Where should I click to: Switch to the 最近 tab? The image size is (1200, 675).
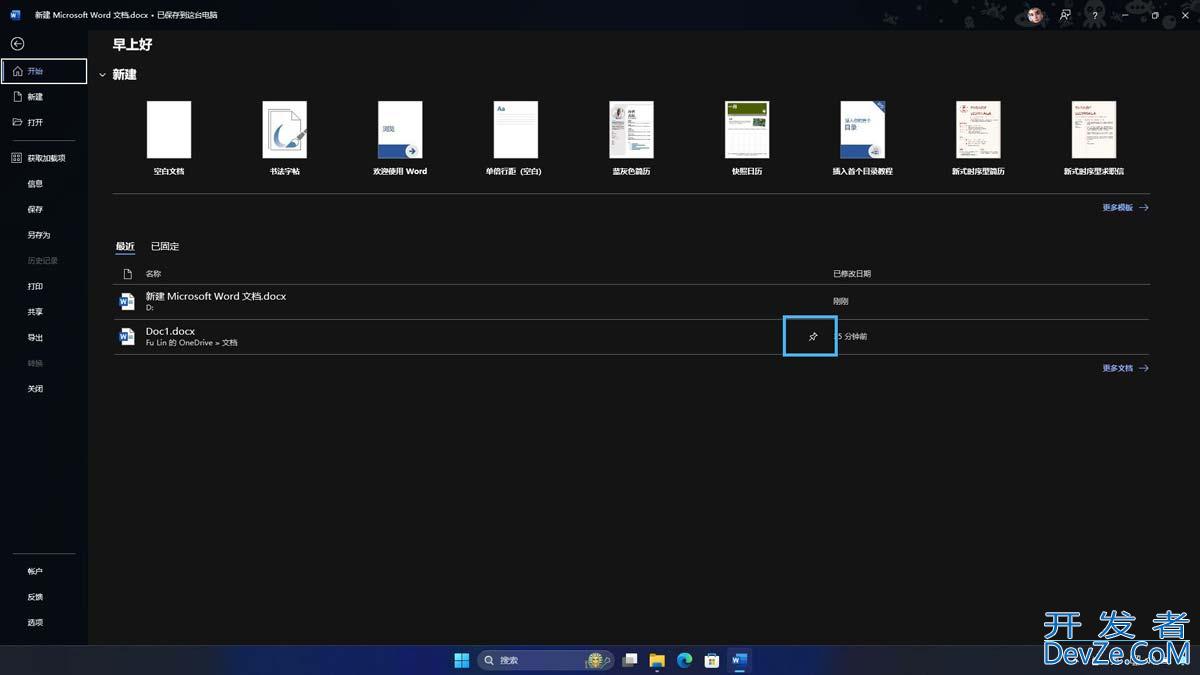(125, 246)
